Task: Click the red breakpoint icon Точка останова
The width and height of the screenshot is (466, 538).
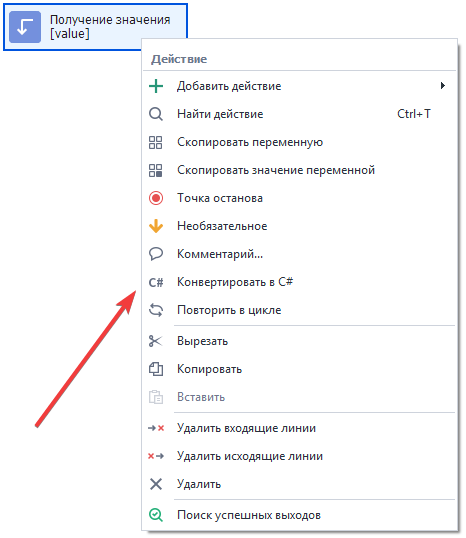Action: [156, 198]
